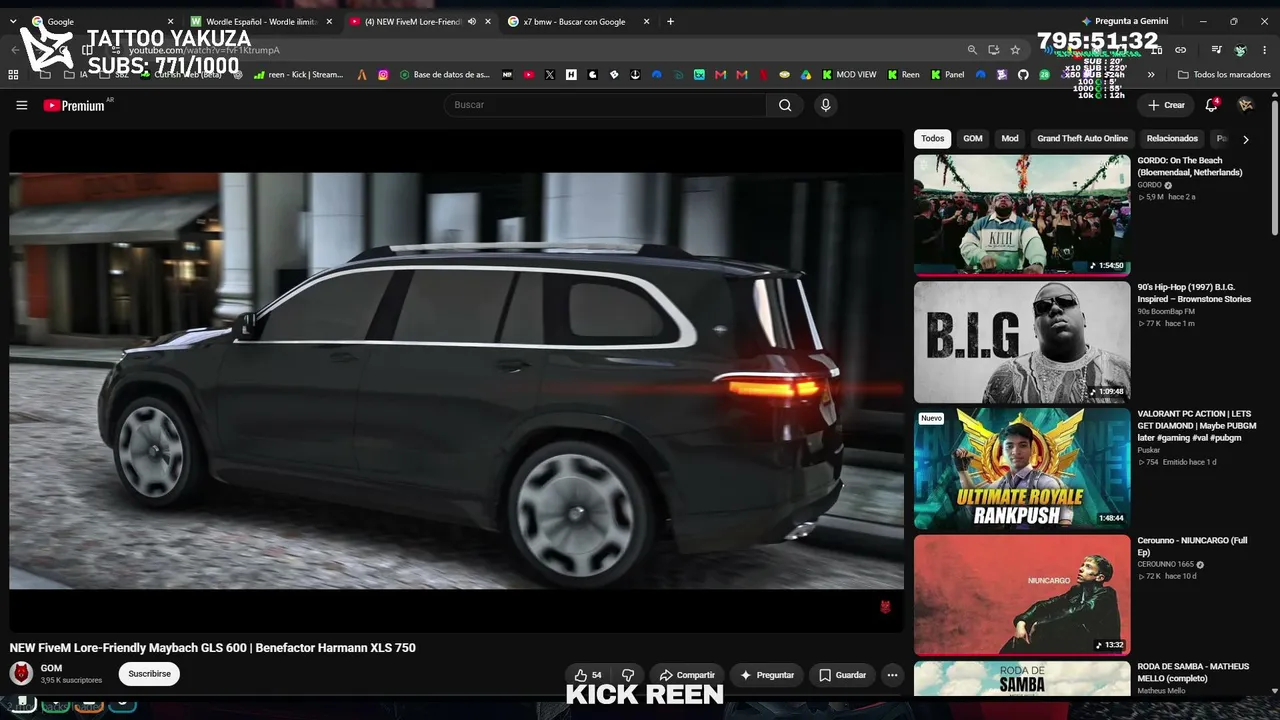The height and width of the screenshot is (720, 1280).
Task: Open the YouTube account avatar menu
Action: click(1246, 105)
